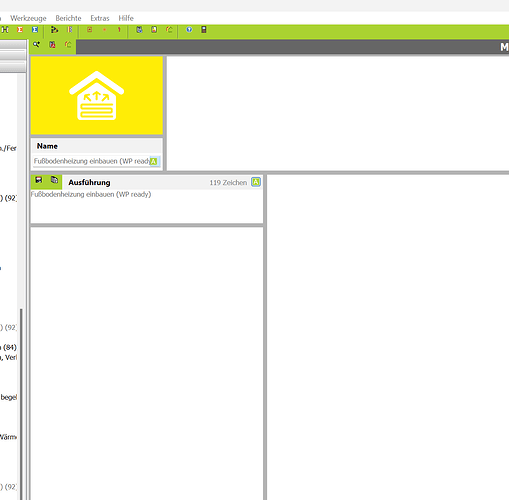Viewport: 509px width, 500px height.
Task: Open the blue help question-mark icon
Action: 189,30
